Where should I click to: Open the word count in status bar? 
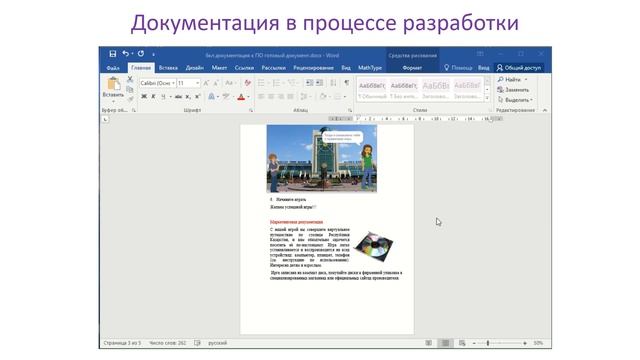click(167, 343)
